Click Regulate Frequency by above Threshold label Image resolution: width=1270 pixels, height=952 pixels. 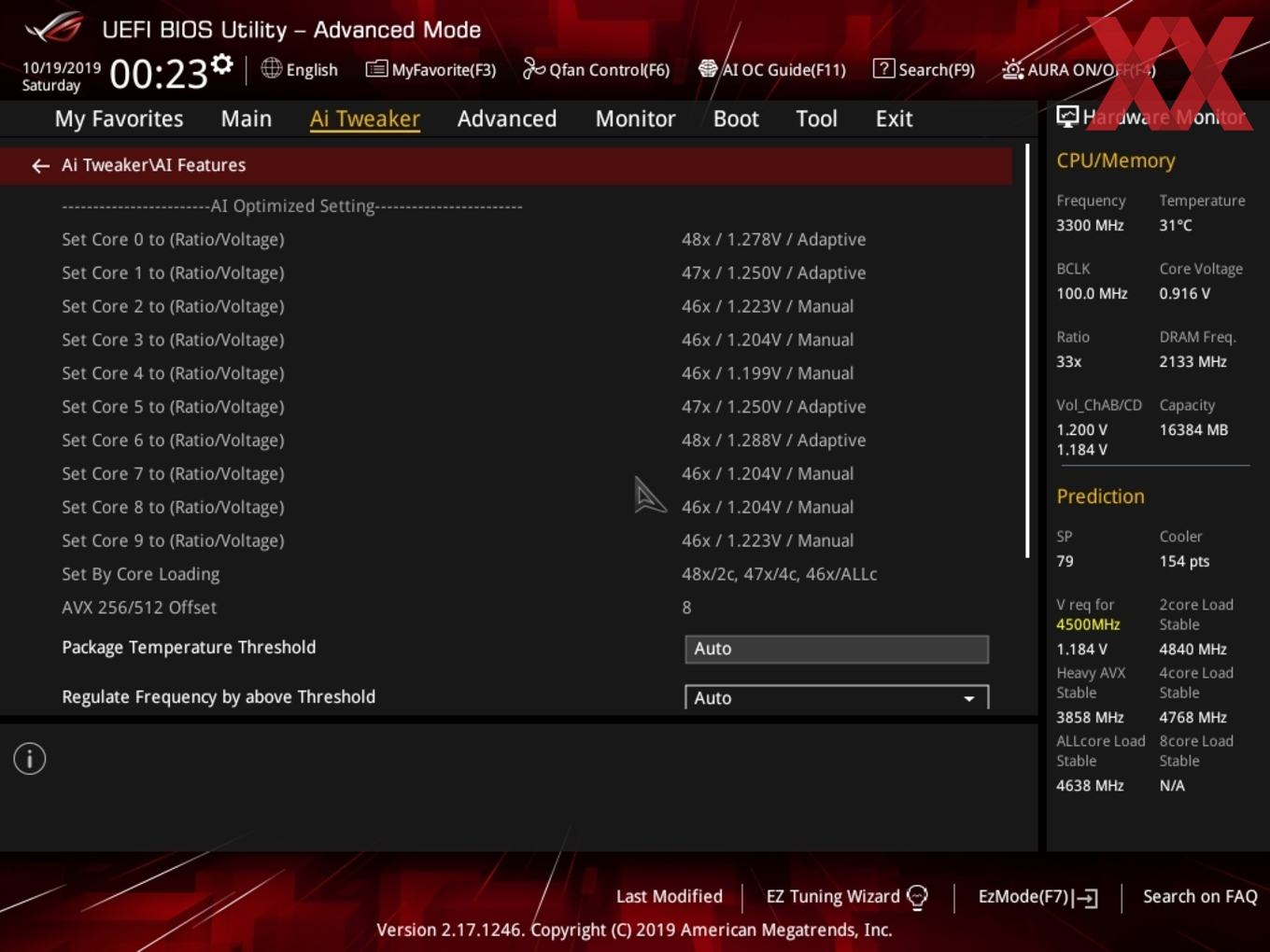(219, 697)
